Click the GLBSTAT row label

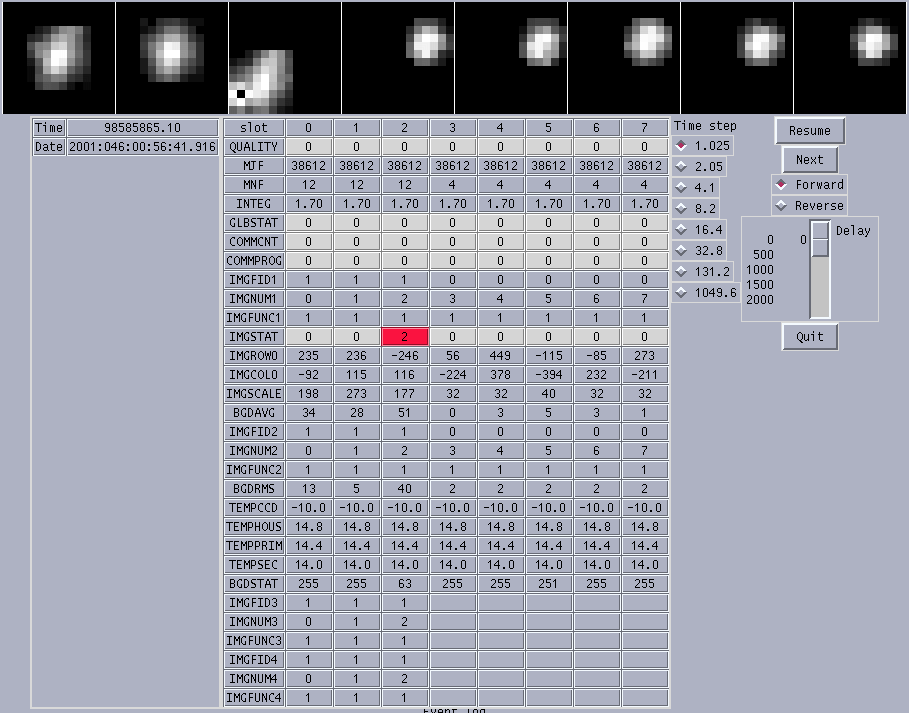click(254, 223)
